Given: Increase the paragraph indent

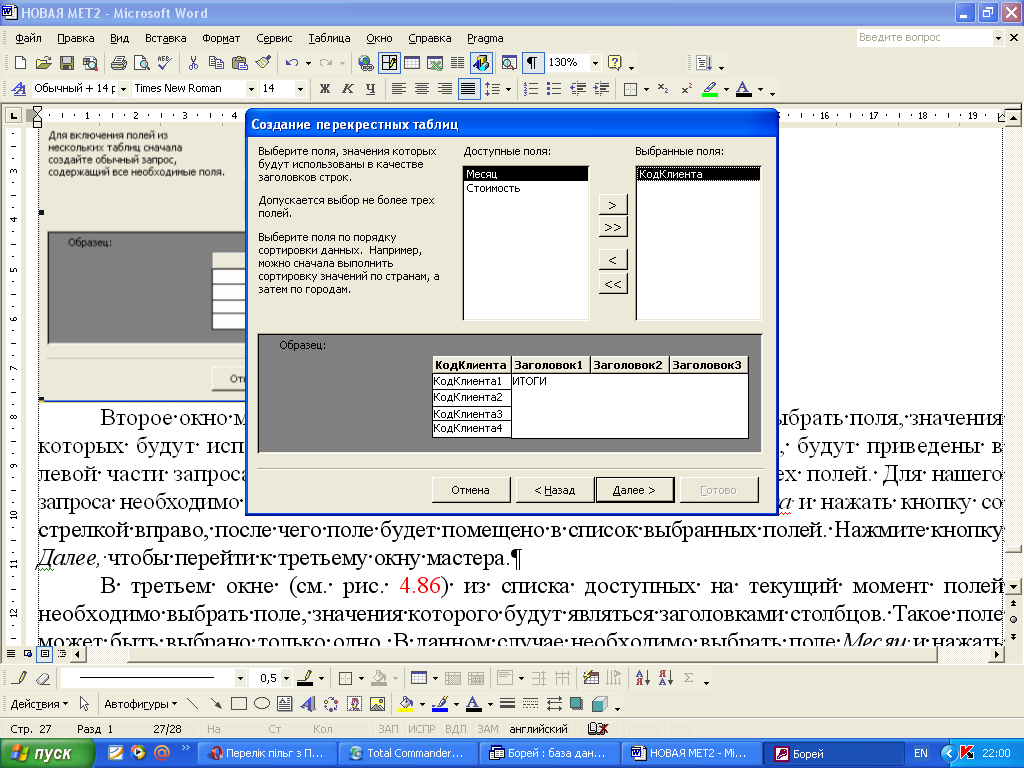Looking at the screenshot, I should pyautogui.click(x=601, y=89).
